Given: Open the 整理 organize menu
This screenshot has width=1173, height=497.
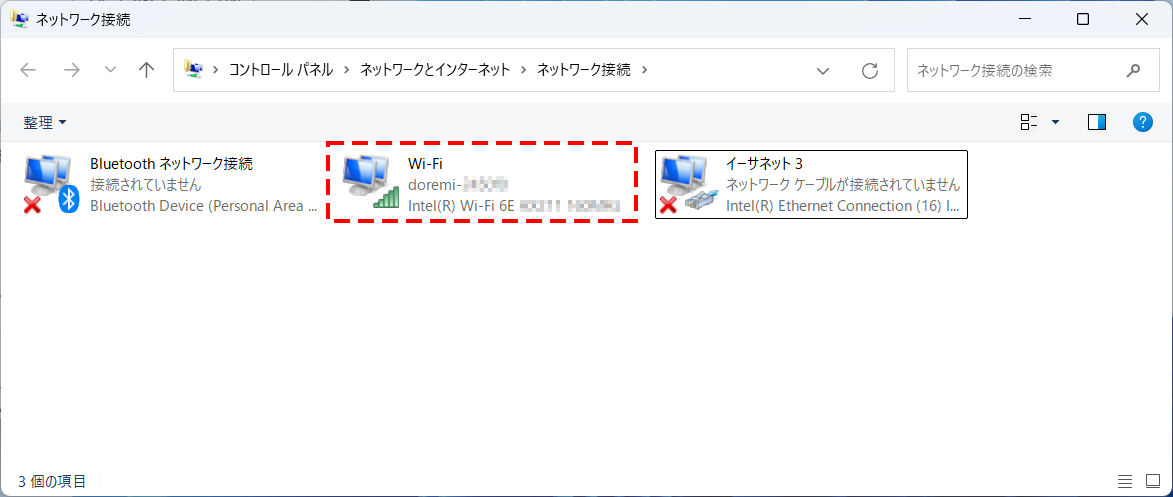Looking at the screenshot, I should (45, 122).
